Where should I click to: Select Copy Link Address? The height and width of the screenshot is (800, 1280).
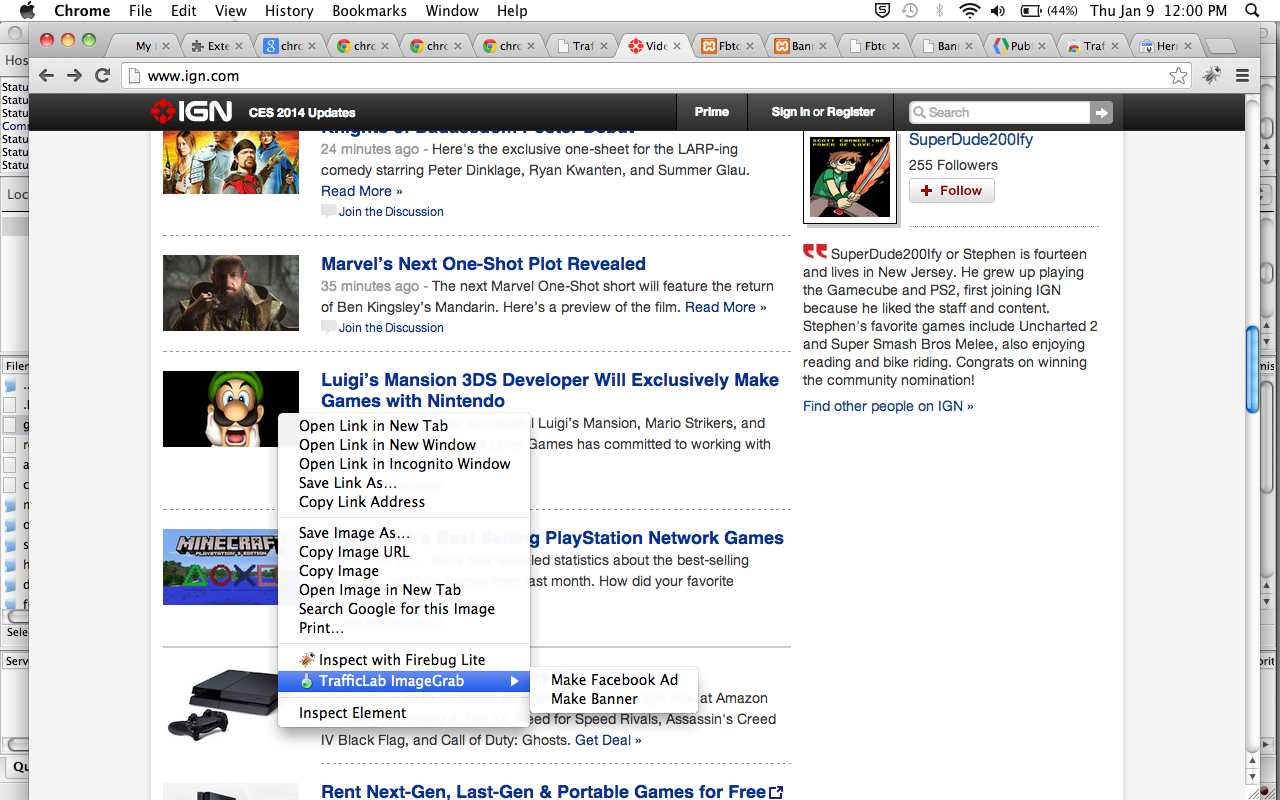click(361, 502)
